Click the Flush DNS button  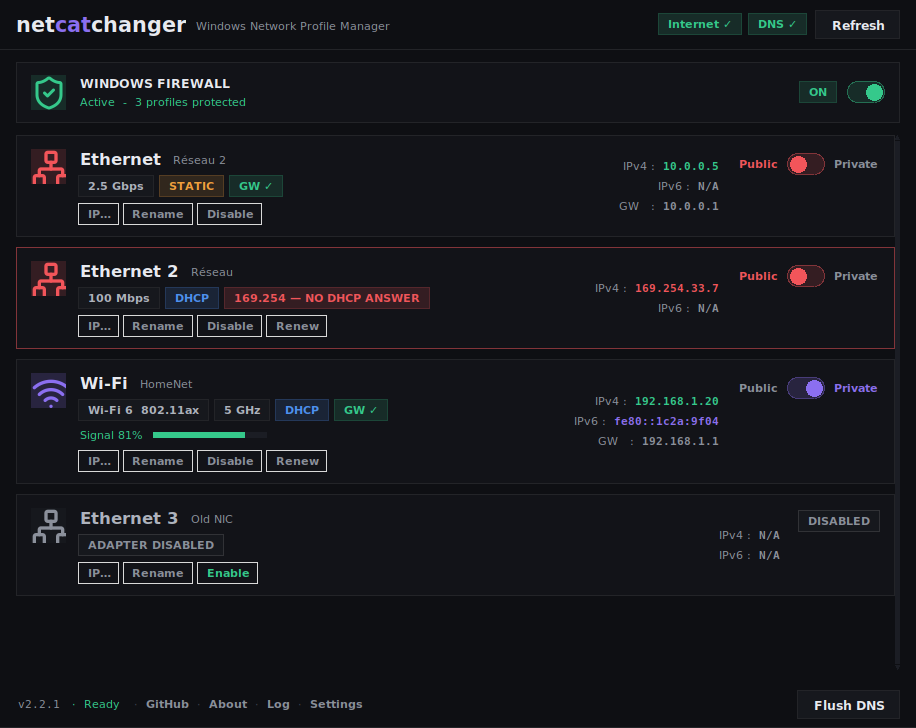[848, 705]
